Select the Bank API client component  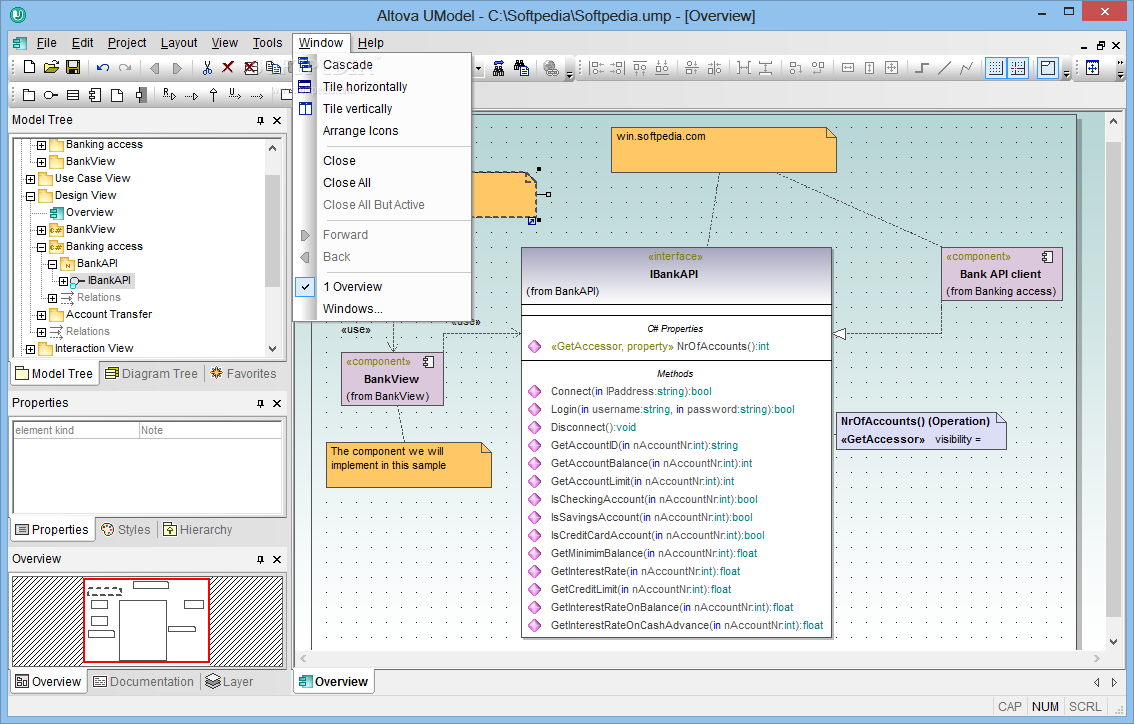click(x=1002, y=274)
